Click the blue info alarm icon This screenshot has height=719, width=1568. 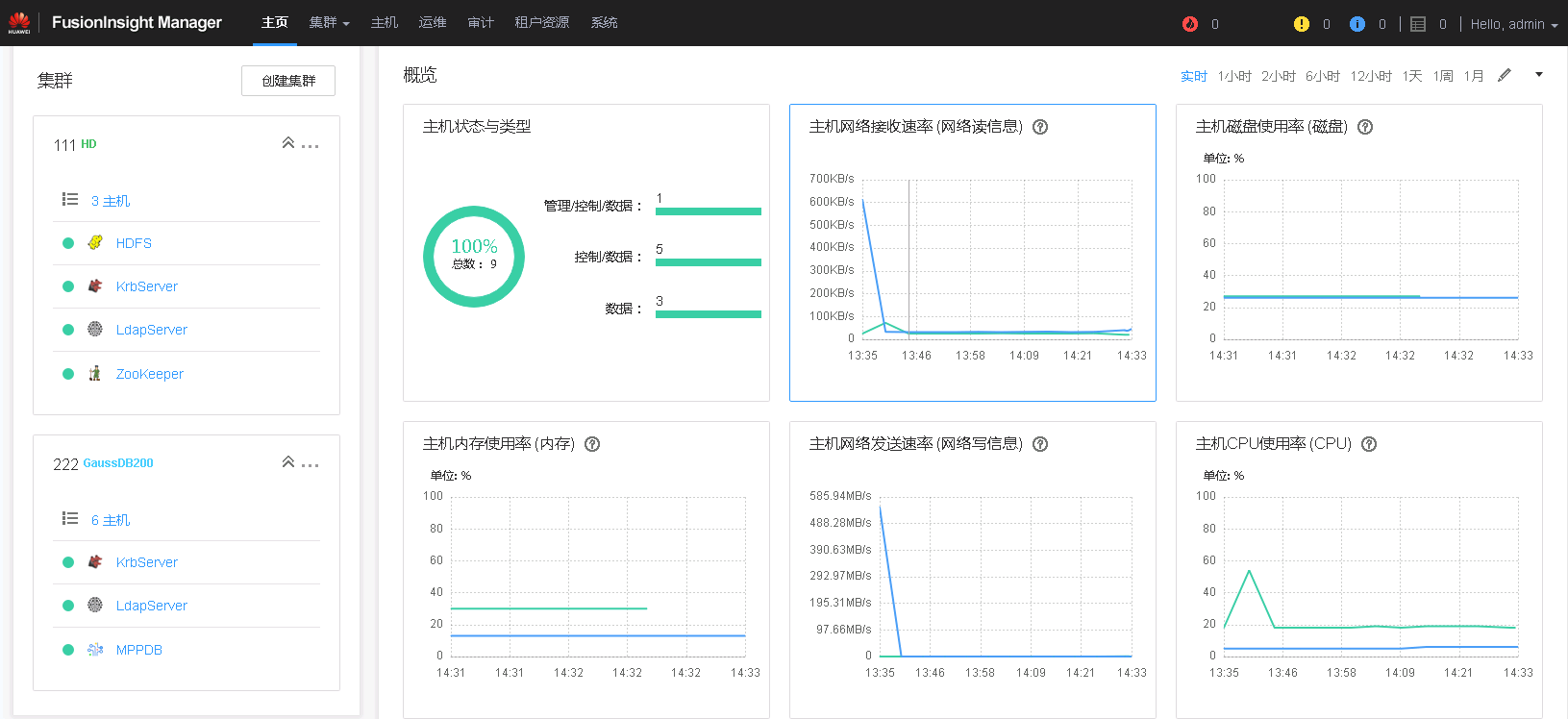[x=1357, y=24]
